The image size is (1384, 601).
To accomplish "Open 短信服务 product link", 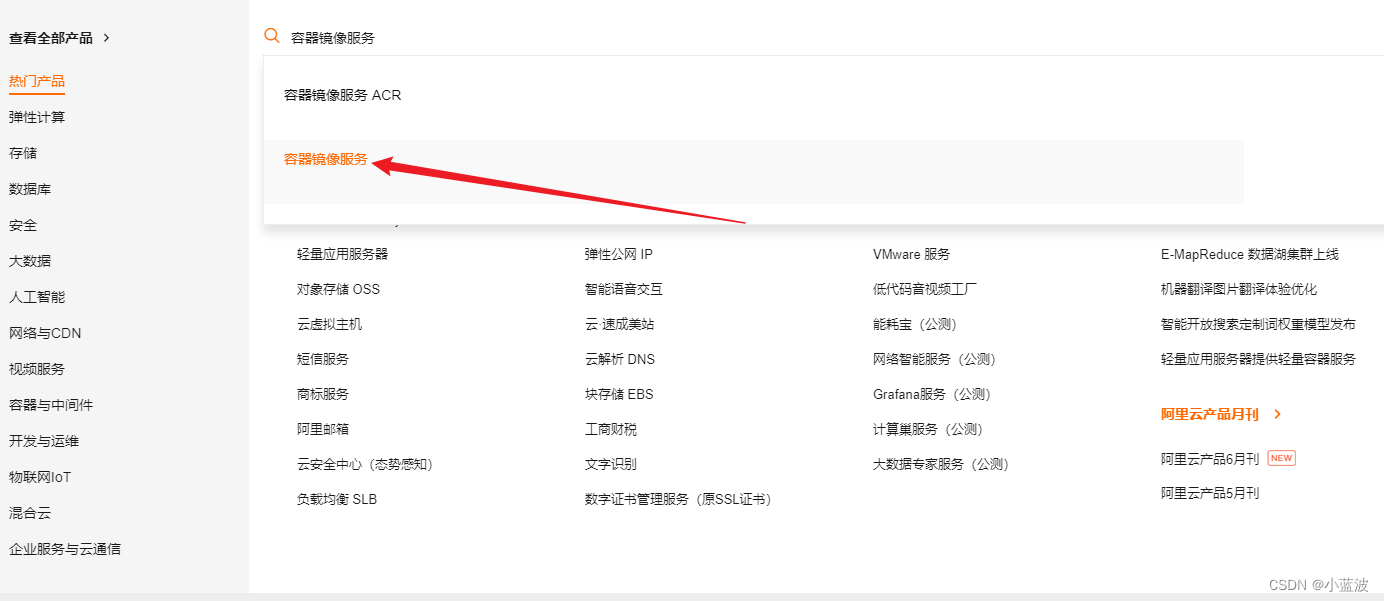I will [x=323, y=359].
